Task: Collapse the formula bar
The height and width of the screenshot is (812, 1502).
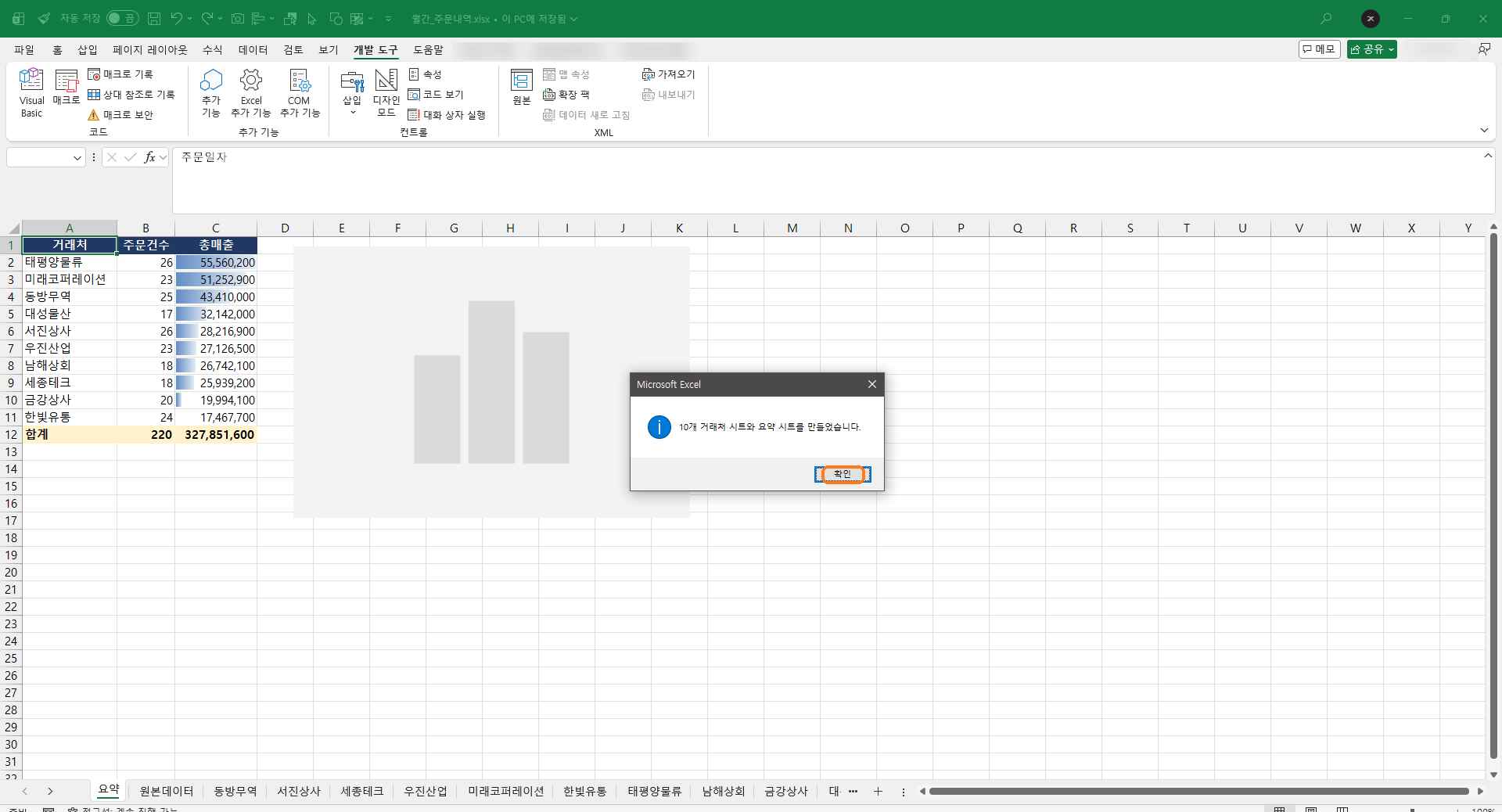Action: tap(1488, 156)
